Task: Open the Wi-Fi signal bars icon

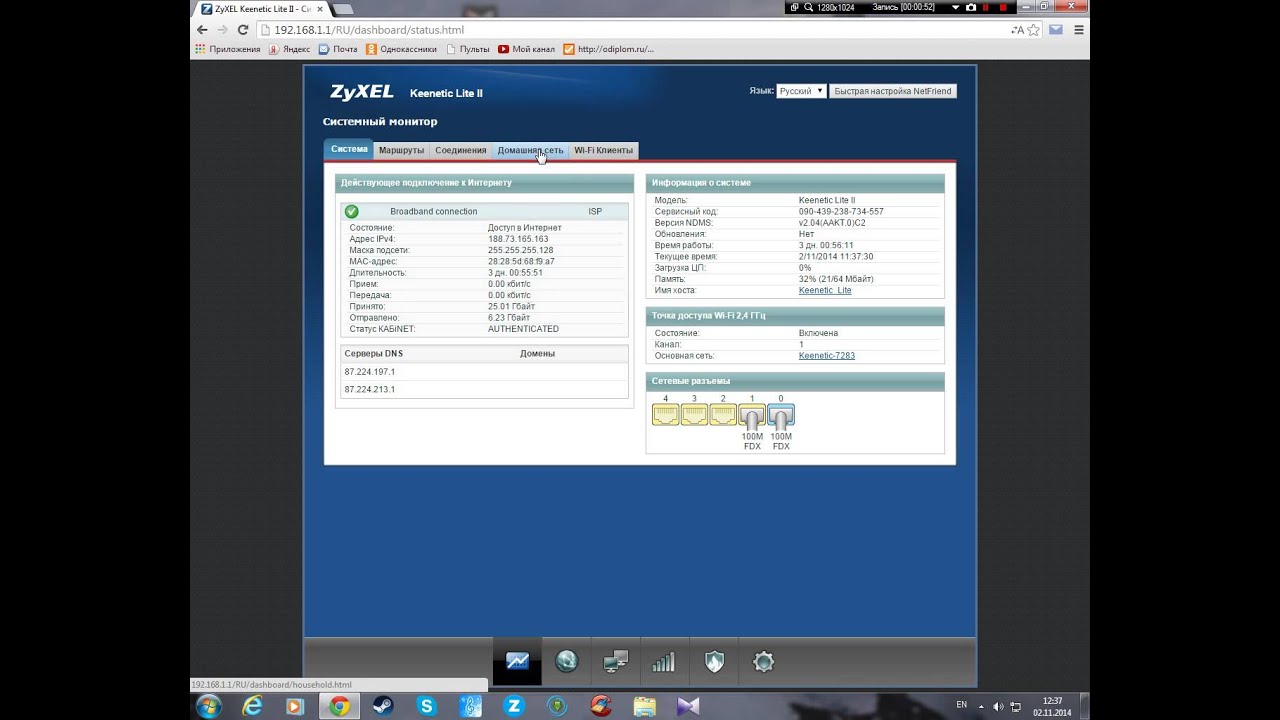Action: [x=664, y=661]
